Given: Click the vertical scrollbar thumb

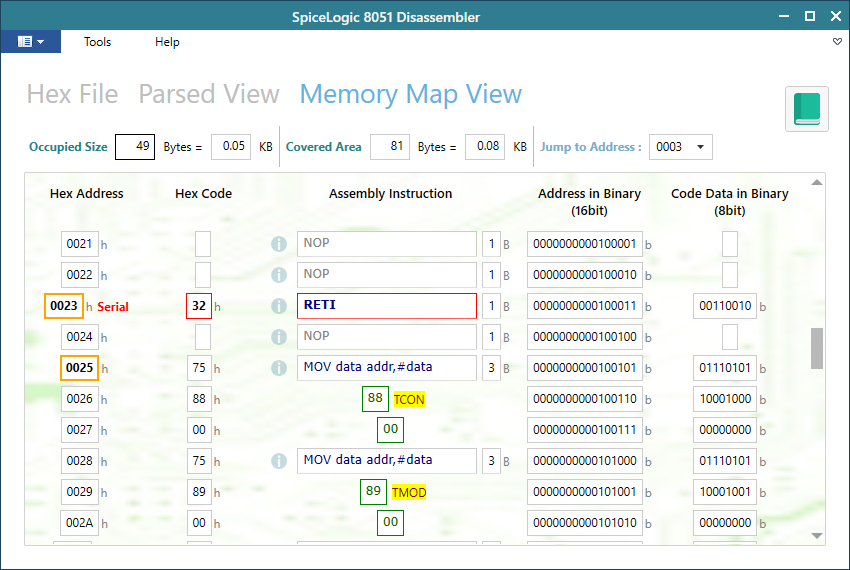Looking at the screenshot, I should pos(817,348).
